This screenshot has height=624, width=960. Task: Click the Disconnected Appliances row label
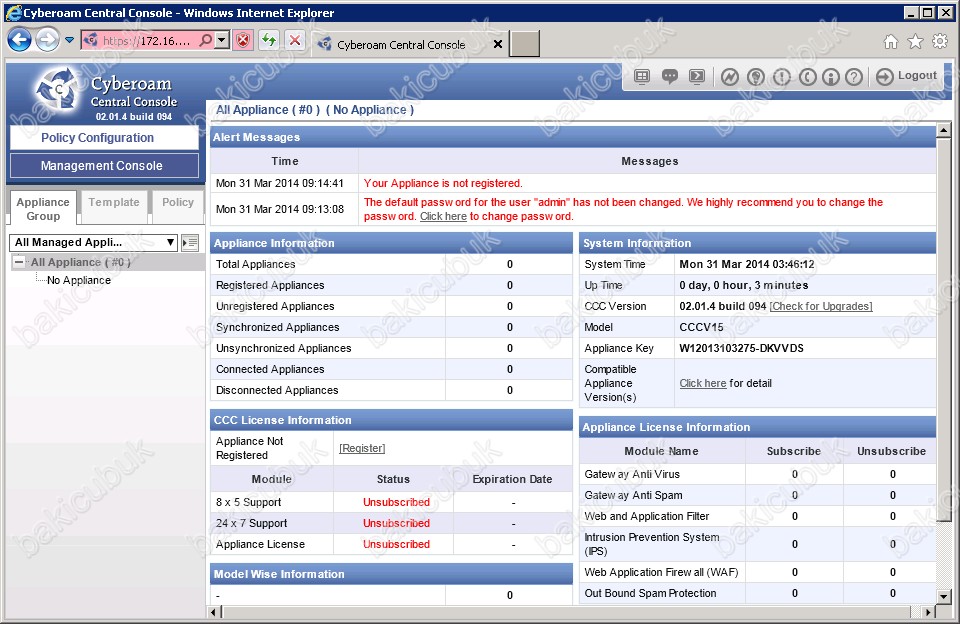pyautogui.click(x=277, y=390)
